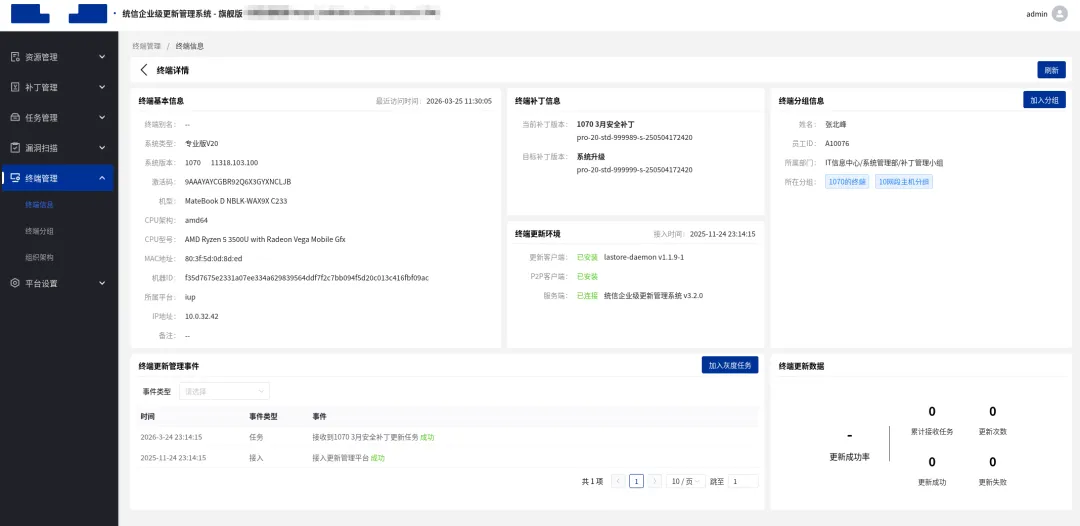Click the 1070的终端 group tag
The image size is (1080, 526).
click(x=848, y=182)
